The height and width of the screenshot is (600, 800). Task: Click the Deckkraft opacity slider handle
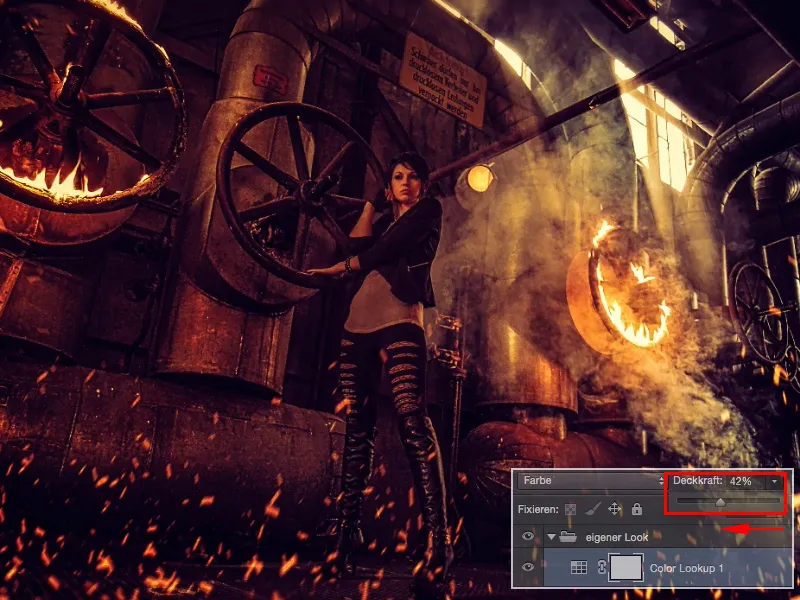[720, 503]
